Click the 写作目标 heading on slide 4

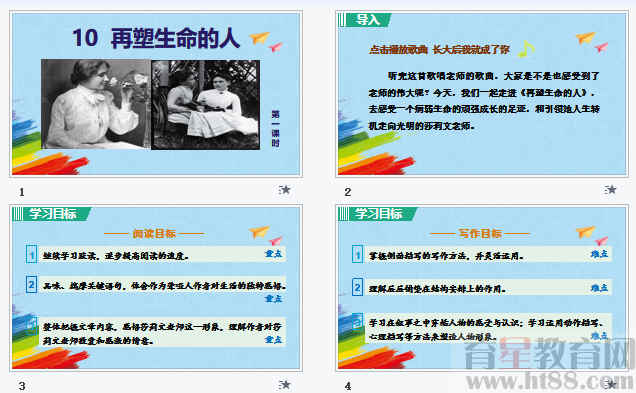(x=480, y=234)
